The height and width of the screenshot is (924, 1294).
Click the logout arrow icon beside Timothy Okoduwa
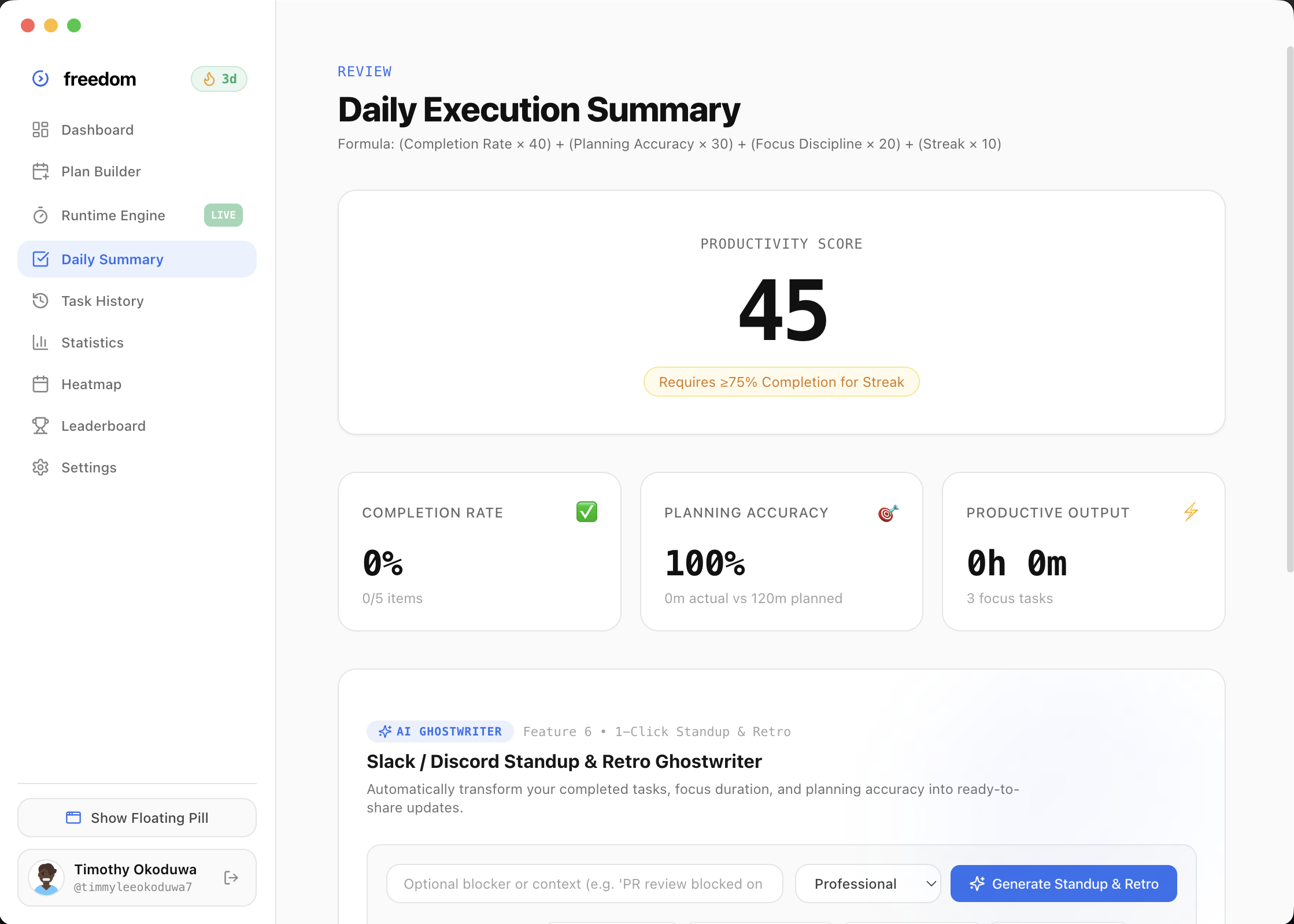[231, 878]
